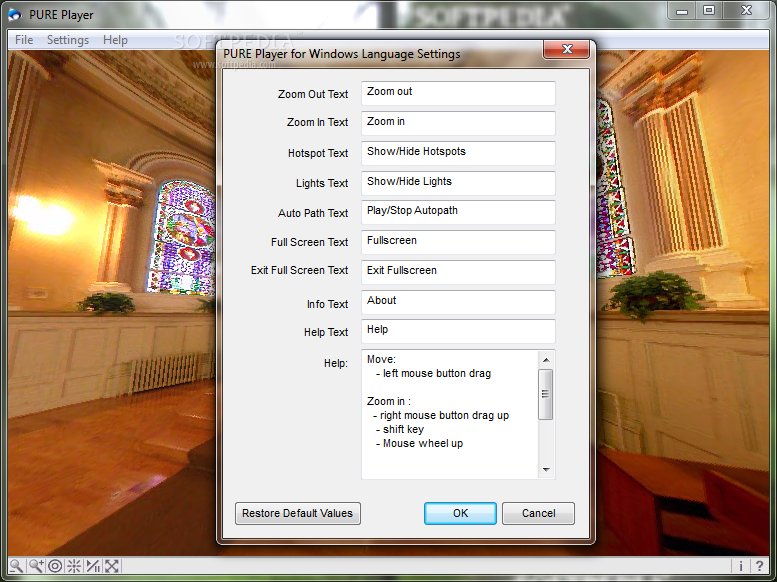The width and height of the screenshot is (777, 582).
Task: Click the Play/Stop autopath icon
Action: pyautogui.click(x=93, y=566)
